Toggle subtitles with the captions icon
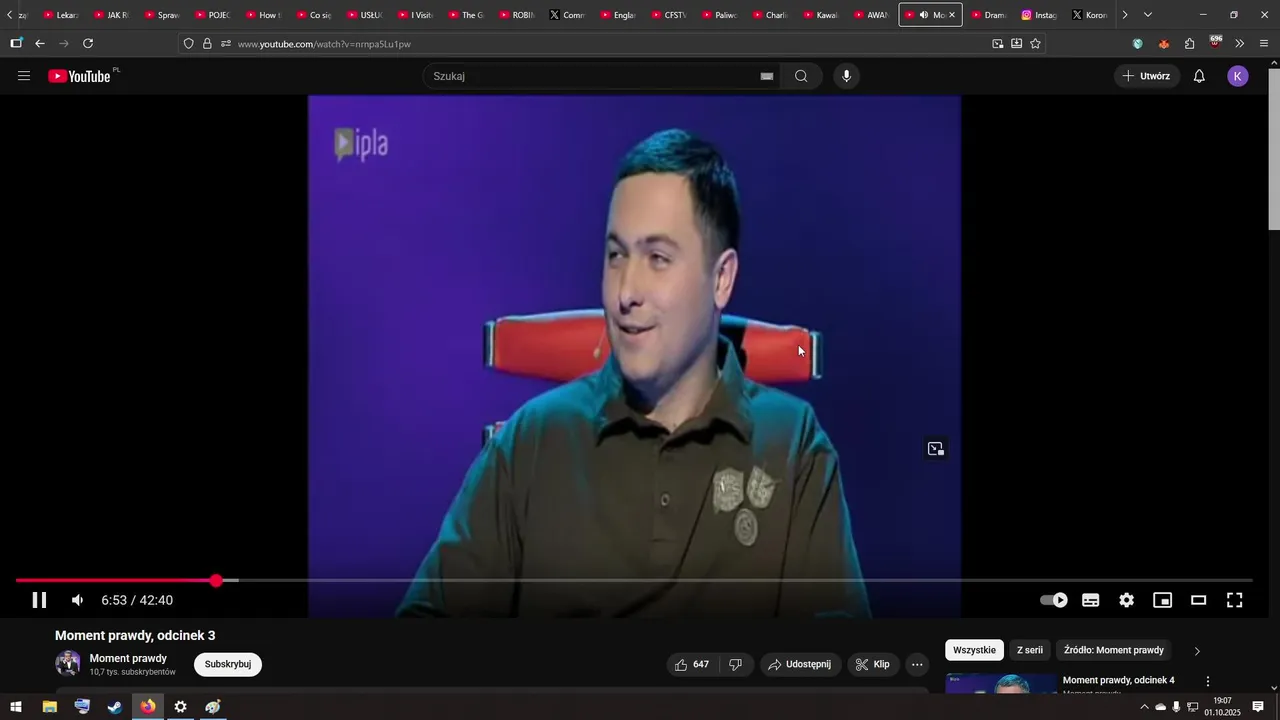1280x720 pixels. click(1091, 600)
